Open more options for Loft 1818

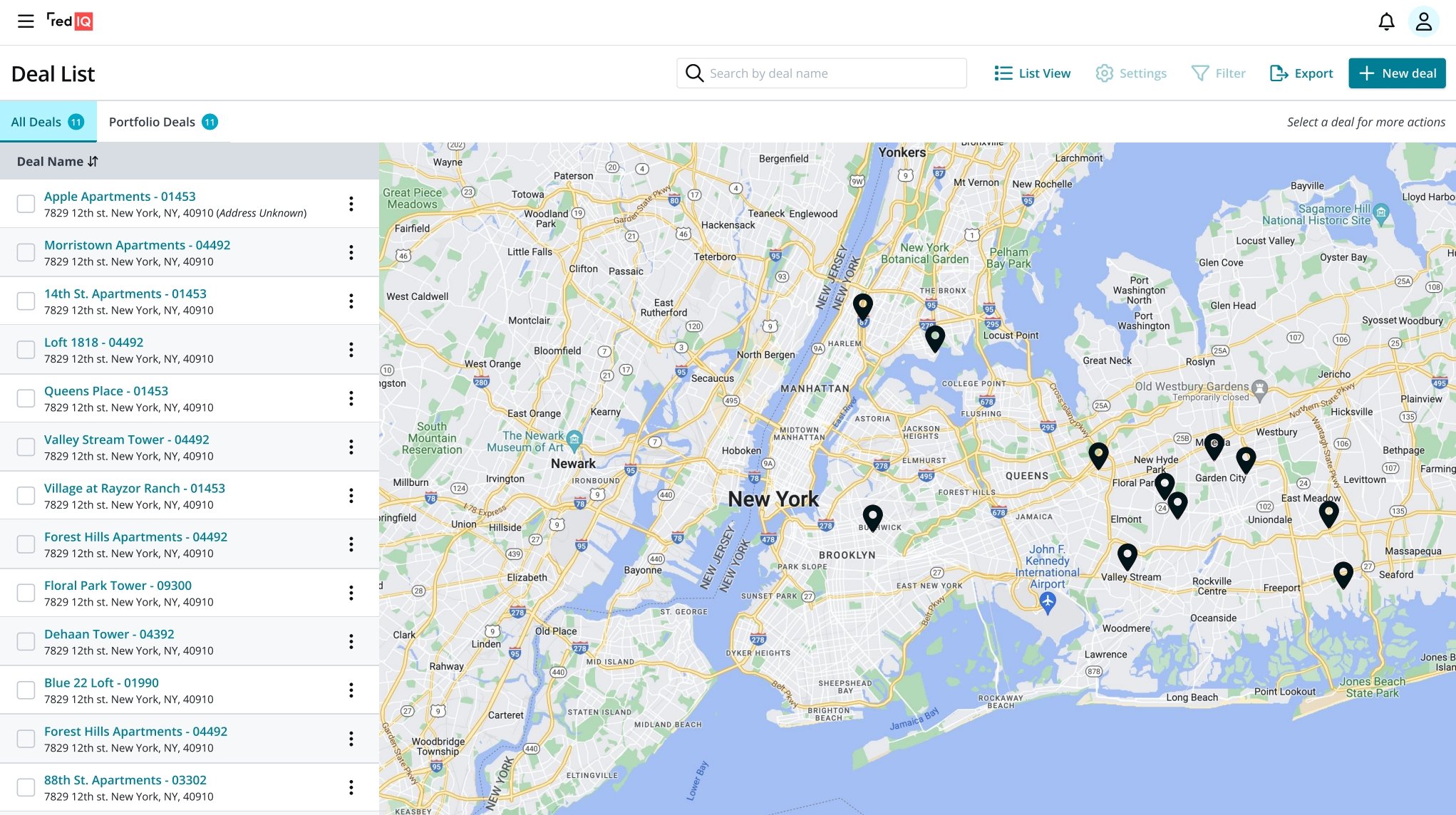click(x=351, y=350)
